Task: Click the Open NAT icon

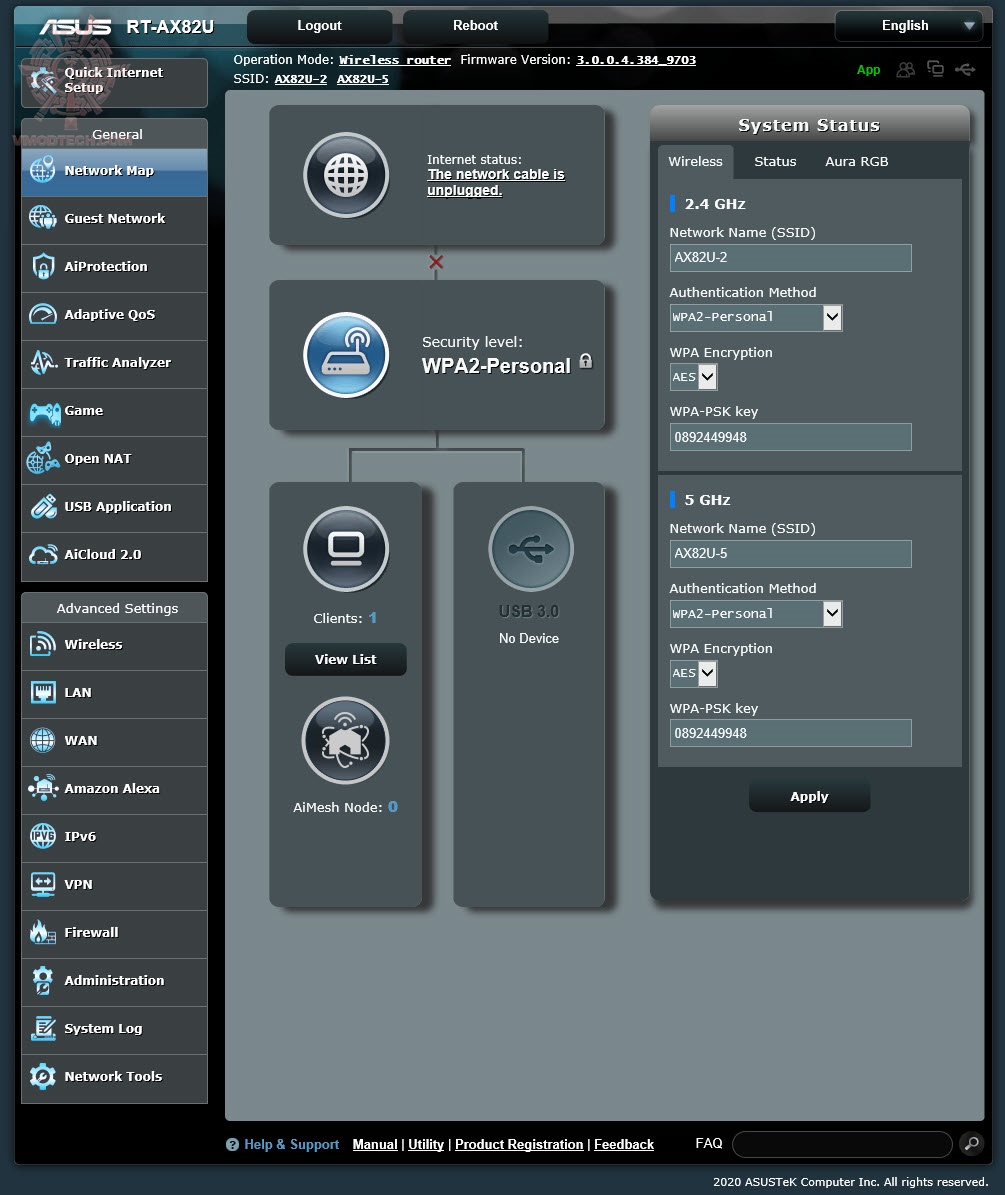Action: click(x=43, y=458)
